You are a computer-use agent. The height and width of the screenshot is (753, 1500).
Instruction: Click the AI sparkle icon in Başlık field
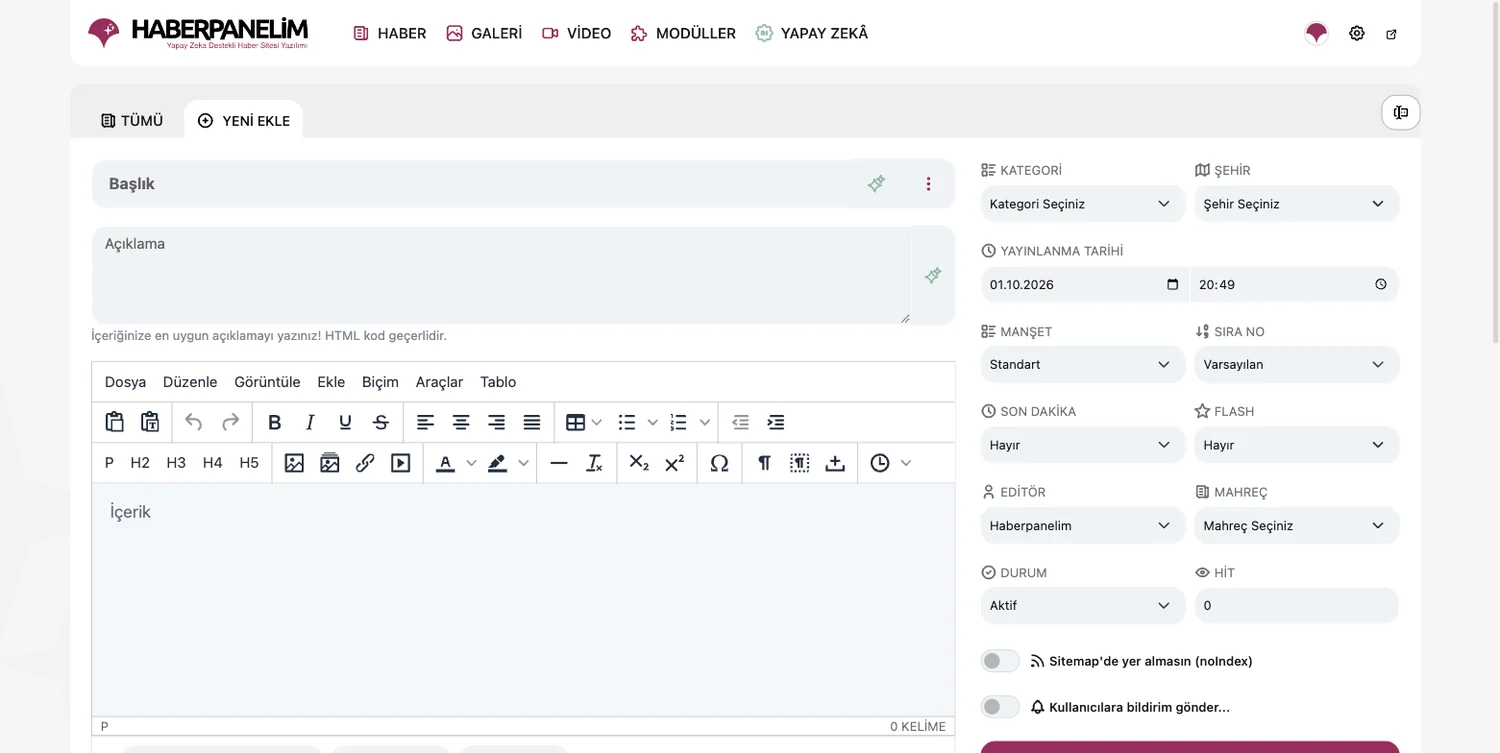pos(876,184)
